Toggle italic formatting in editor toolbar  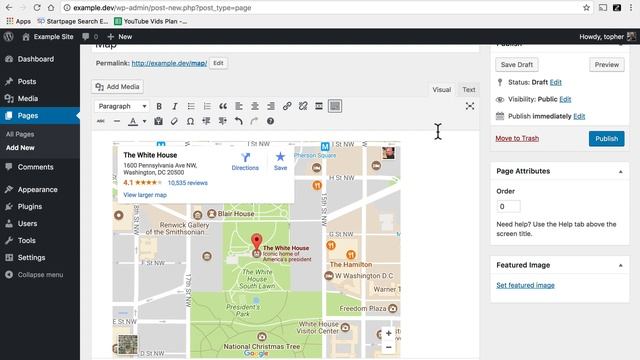click(175, 106)
